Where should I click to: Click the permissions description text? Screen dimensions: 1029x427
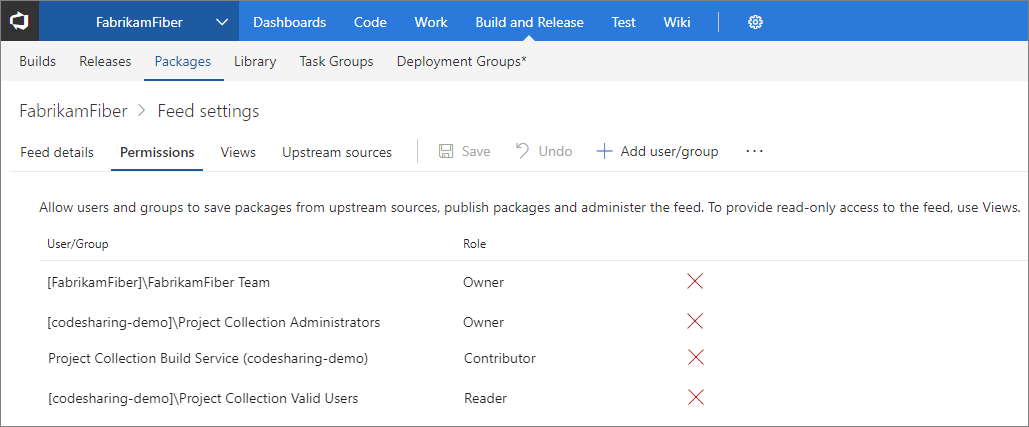530,209
